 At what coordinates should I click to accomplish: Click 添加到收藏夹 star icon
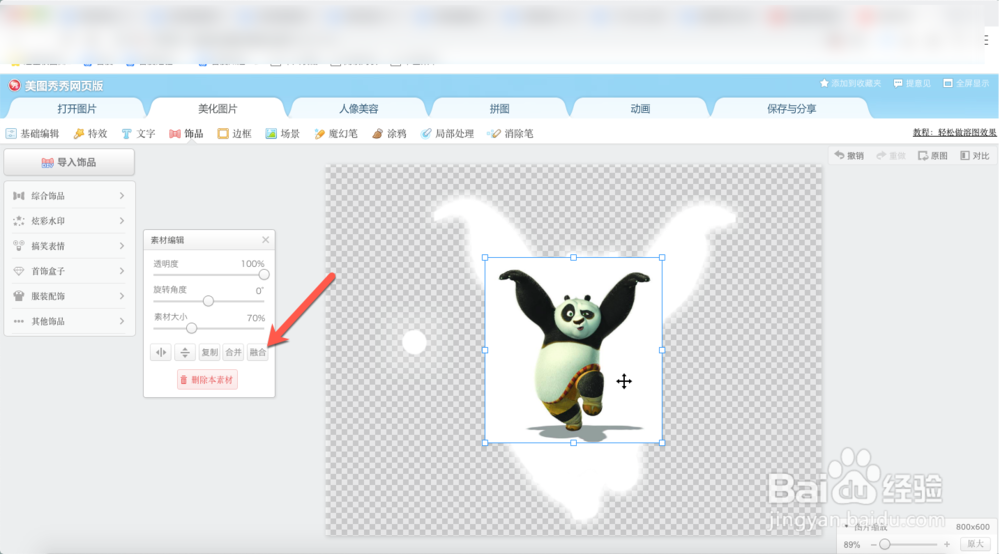click(824, 84)
